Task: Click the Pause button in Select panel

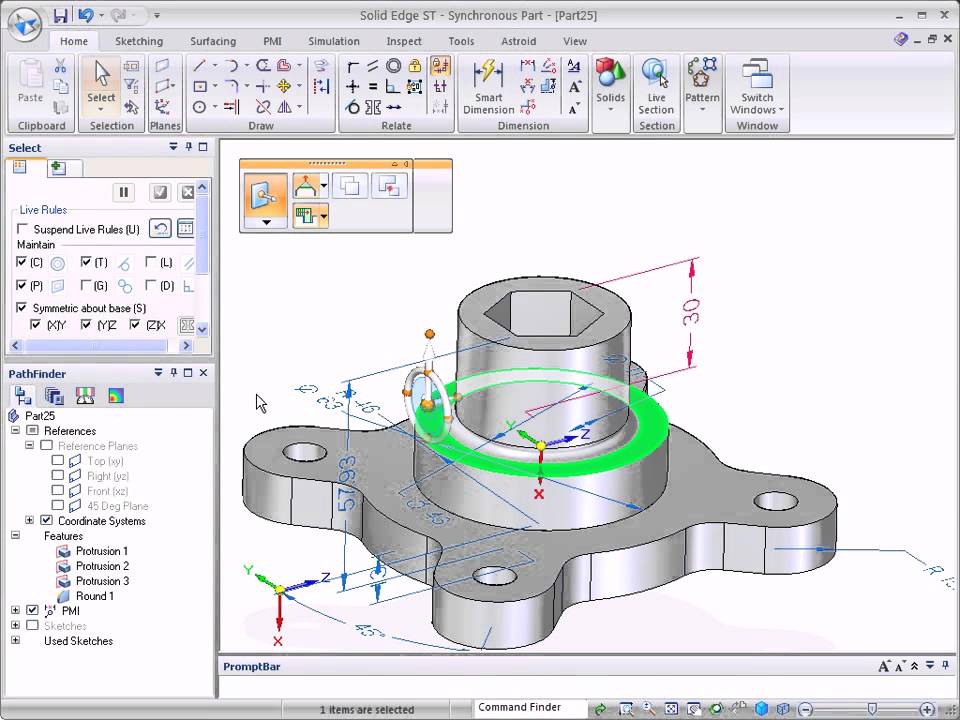Action: [x=124, y=192]
